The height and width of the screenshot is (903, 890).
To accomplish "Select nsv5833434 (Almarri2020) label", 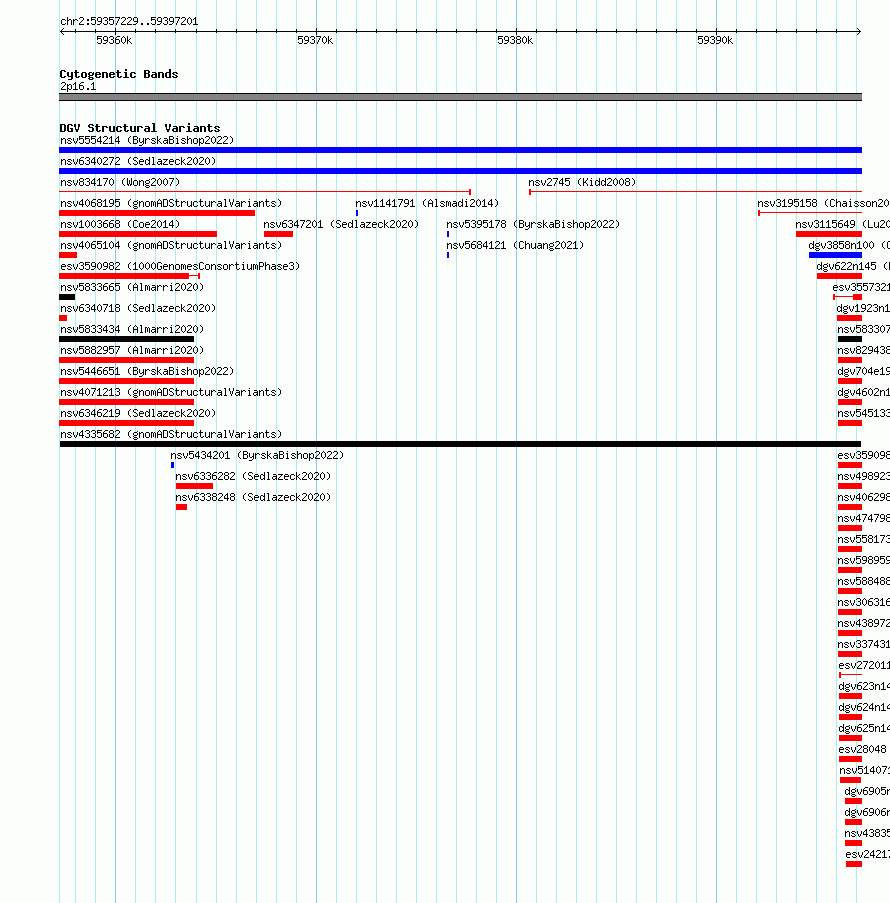I will click(132, 329).
